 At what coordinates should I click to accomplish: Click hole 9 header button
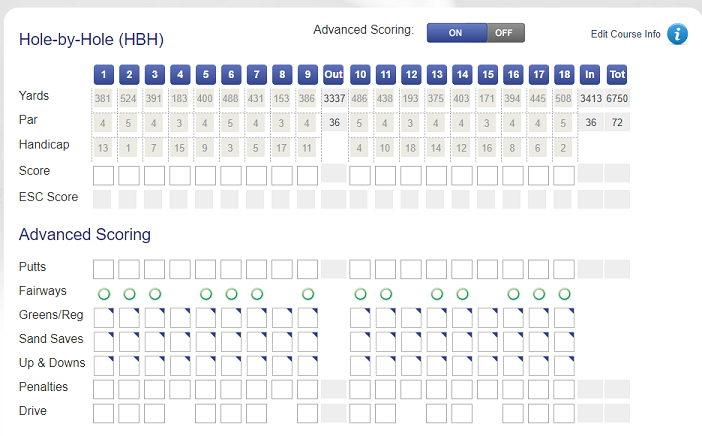click(308, 74)
